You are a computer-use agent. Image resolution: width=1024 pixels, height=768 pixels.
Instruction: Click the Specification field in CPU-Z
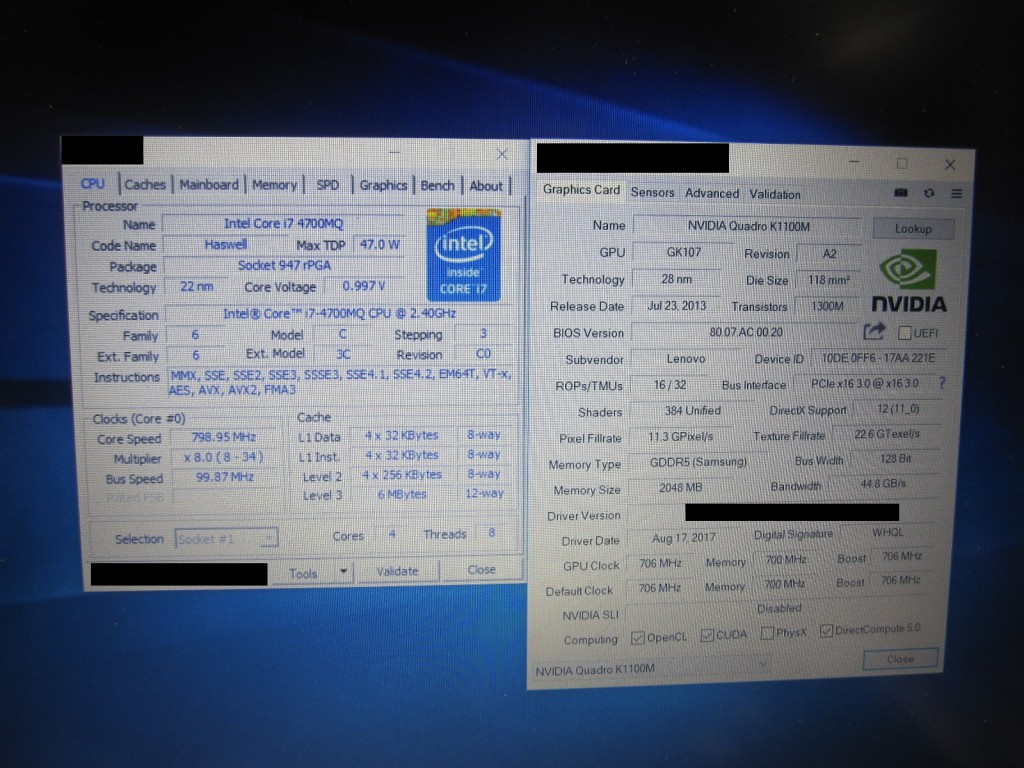point(340,313)
